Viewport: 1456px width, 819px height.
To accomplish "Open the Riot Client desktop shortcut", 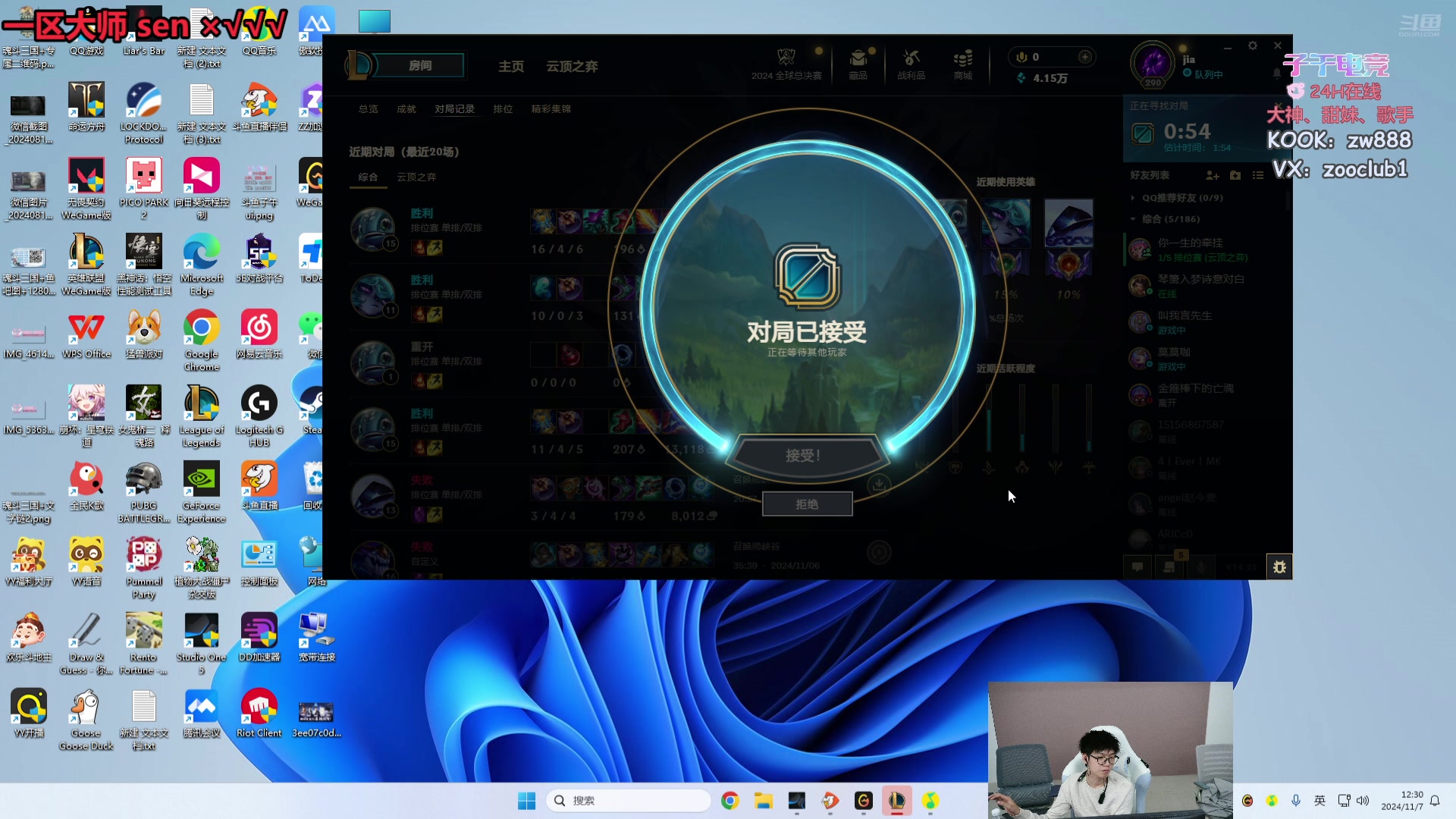I will (259, 713).
